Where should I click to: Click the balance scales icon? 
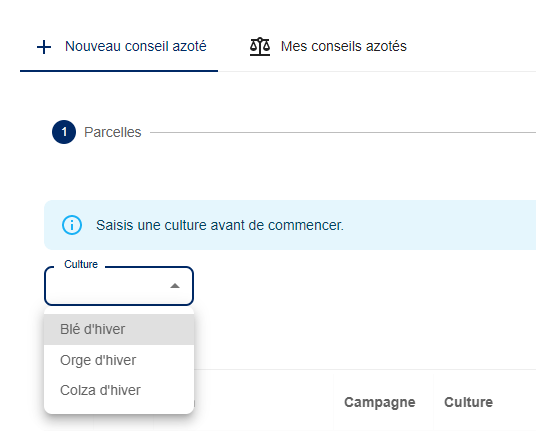[x=260, y=46]
